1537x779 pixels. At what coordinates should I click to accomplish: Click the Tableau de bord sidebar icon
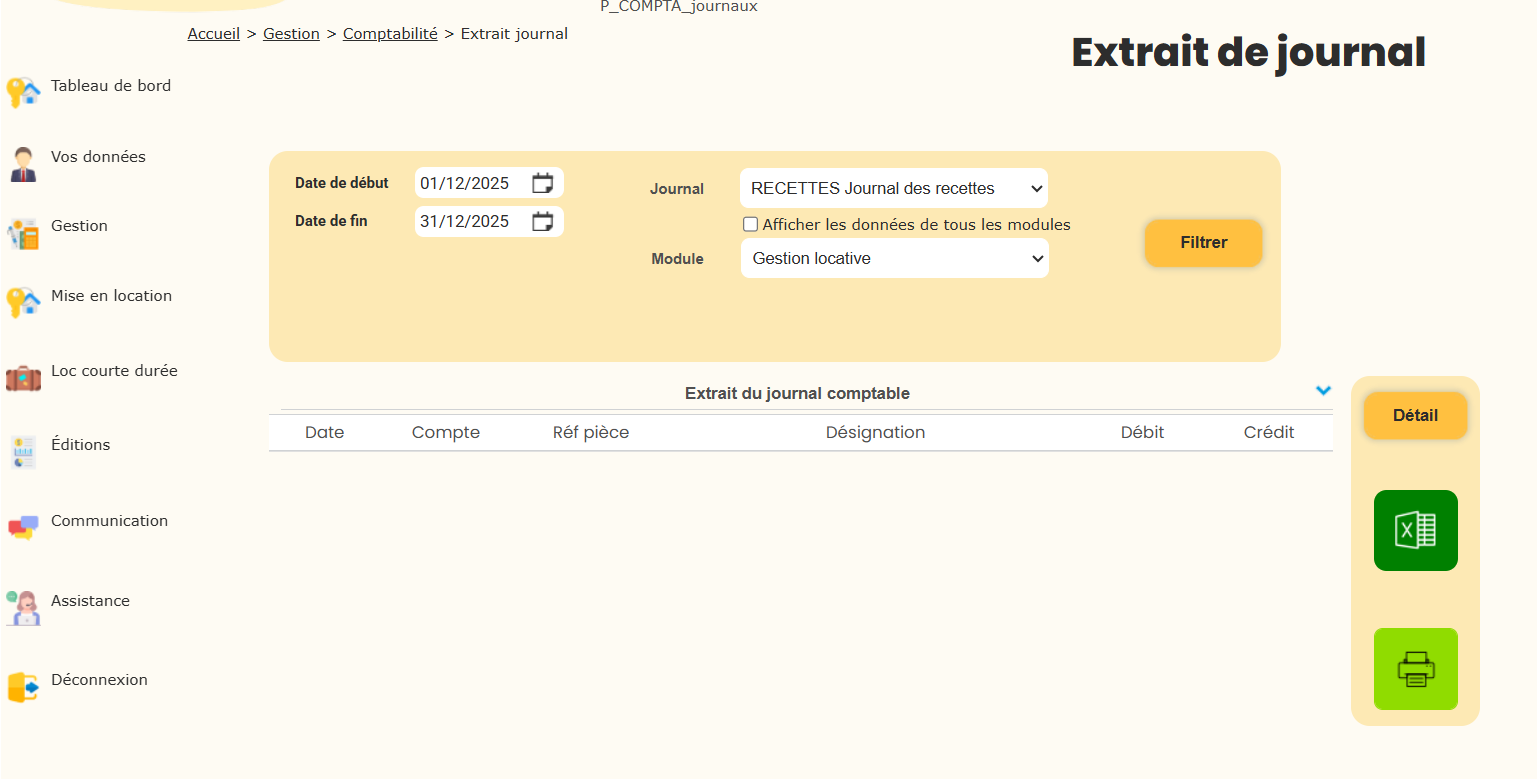tap(23, 91)
